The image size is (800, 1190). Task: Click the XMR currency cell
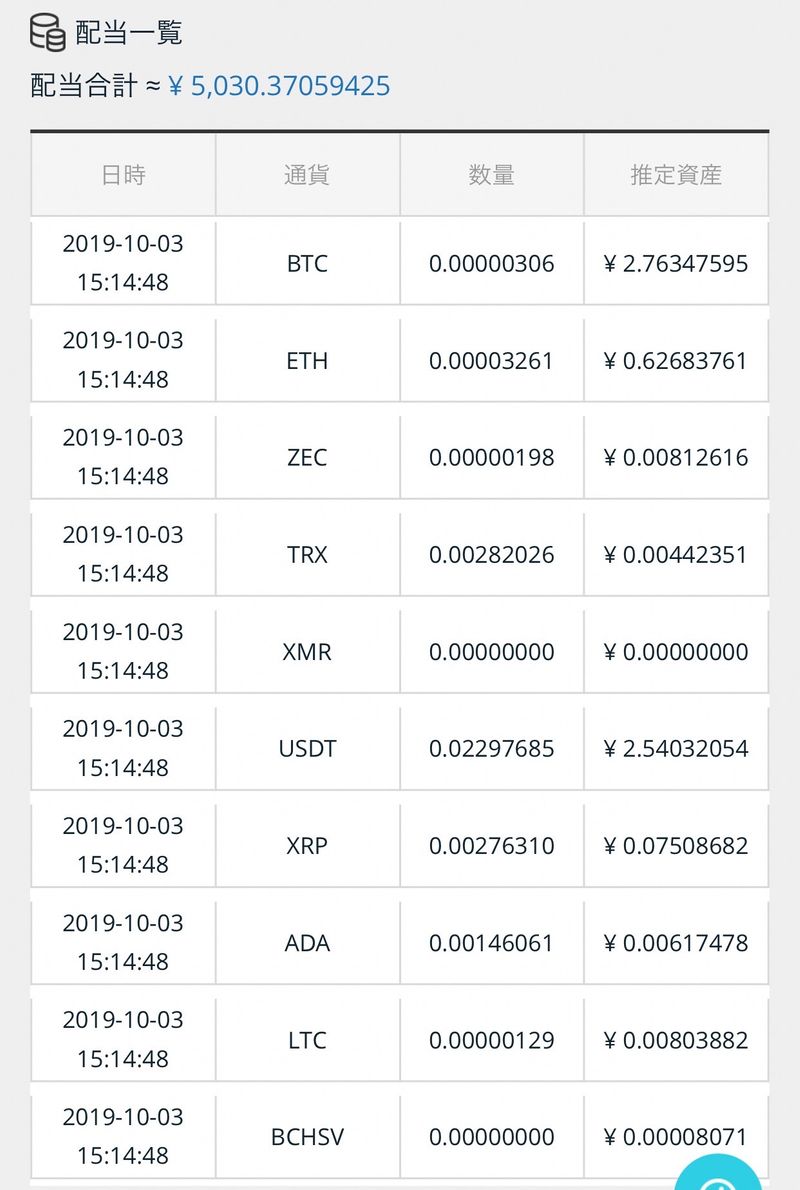307,652
